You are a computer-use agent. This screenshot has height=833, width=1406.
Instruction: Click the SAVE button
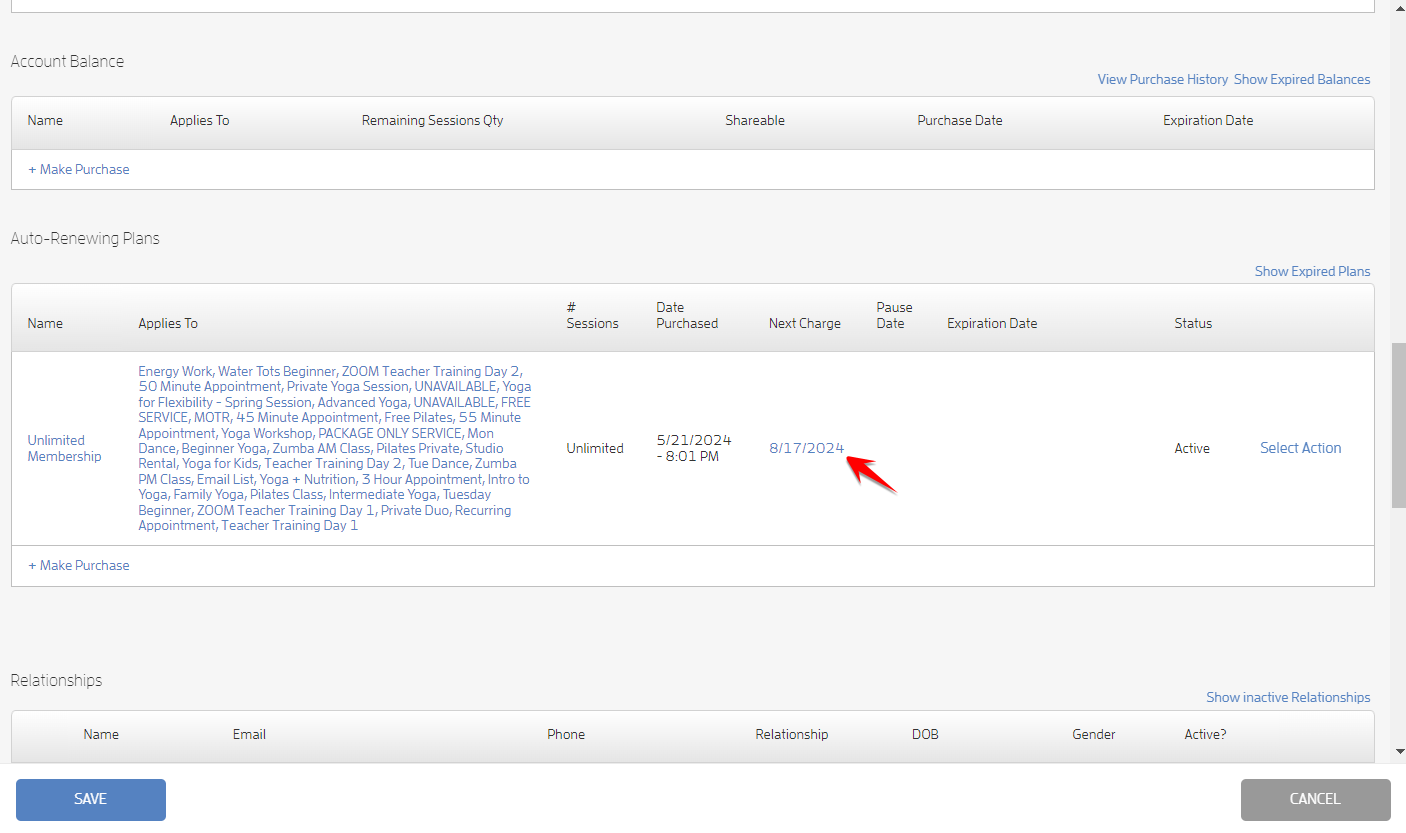tap(91, 799)
